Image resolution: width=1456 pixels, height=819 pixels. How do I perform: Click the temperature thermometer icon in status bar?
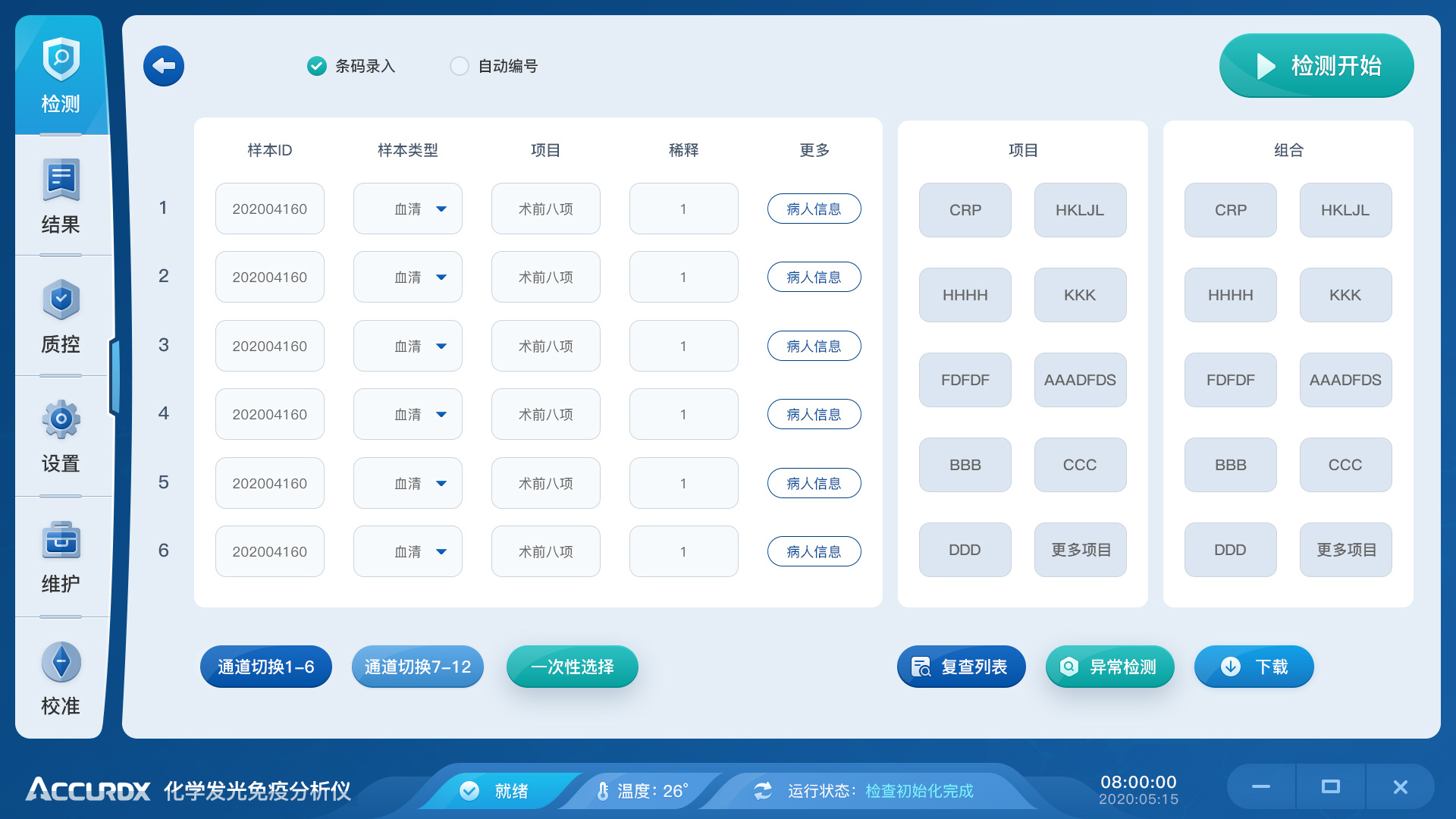[603, 790]
